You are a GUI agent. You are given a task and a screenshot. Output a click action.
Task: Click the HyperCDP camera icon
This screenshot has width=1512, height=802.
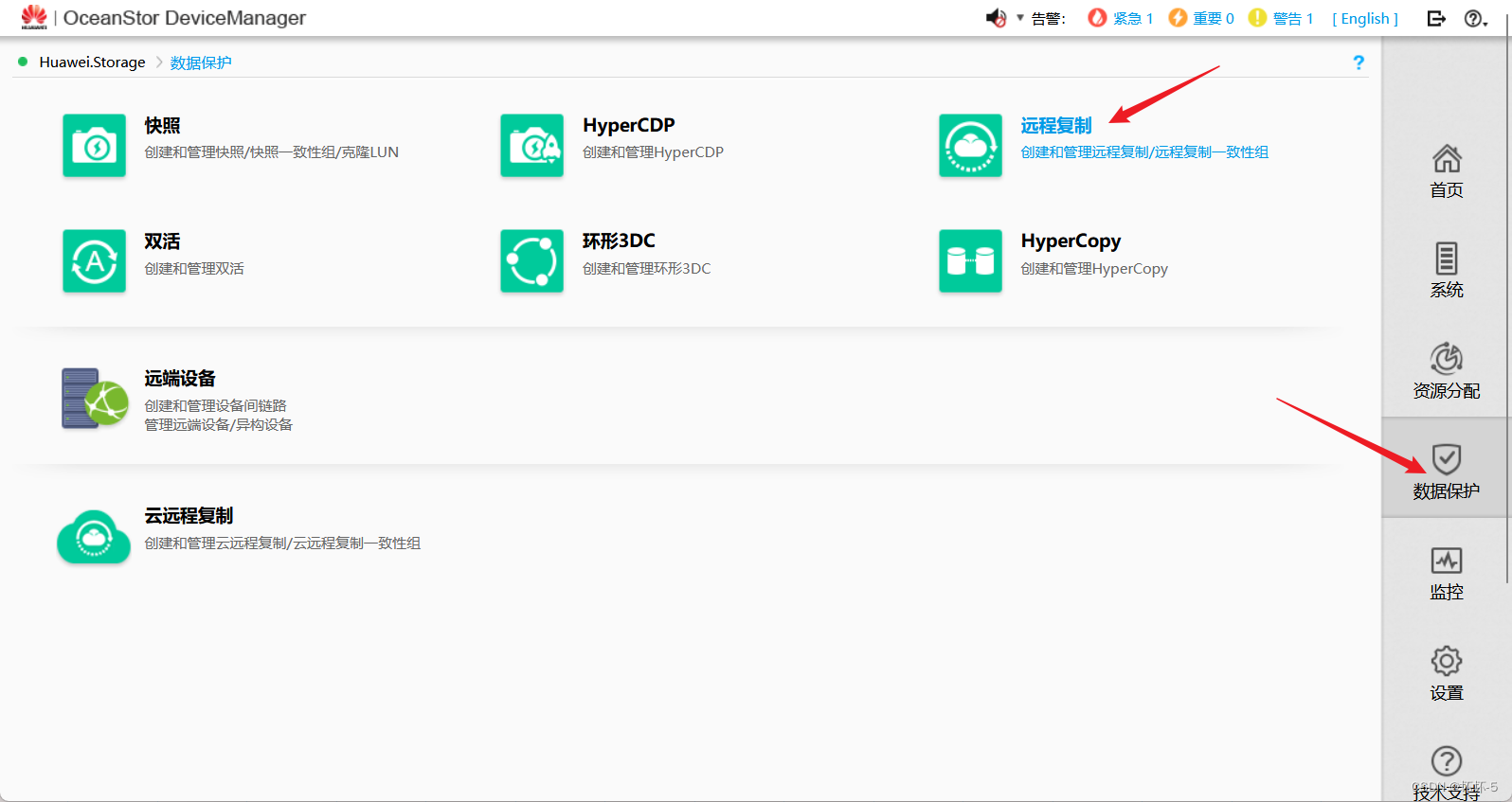pos(531,146)
